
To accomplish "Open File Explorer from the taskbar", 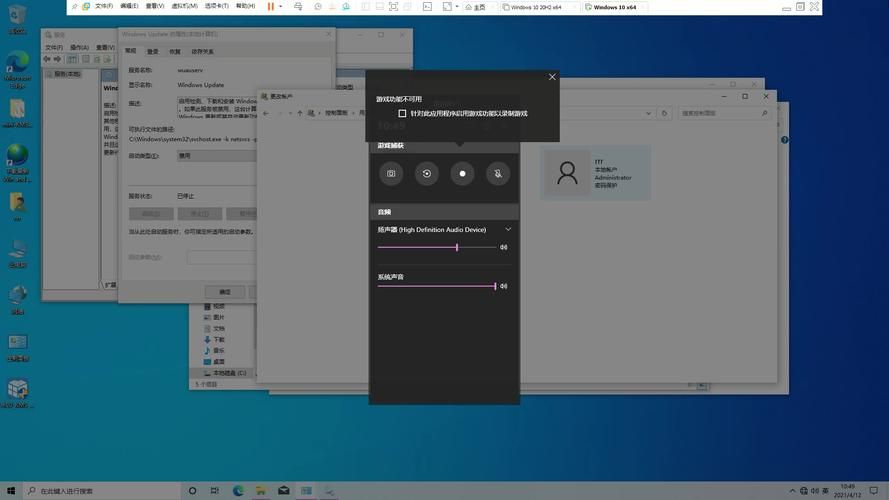I will pyautogui.click(x=261, y=491).
